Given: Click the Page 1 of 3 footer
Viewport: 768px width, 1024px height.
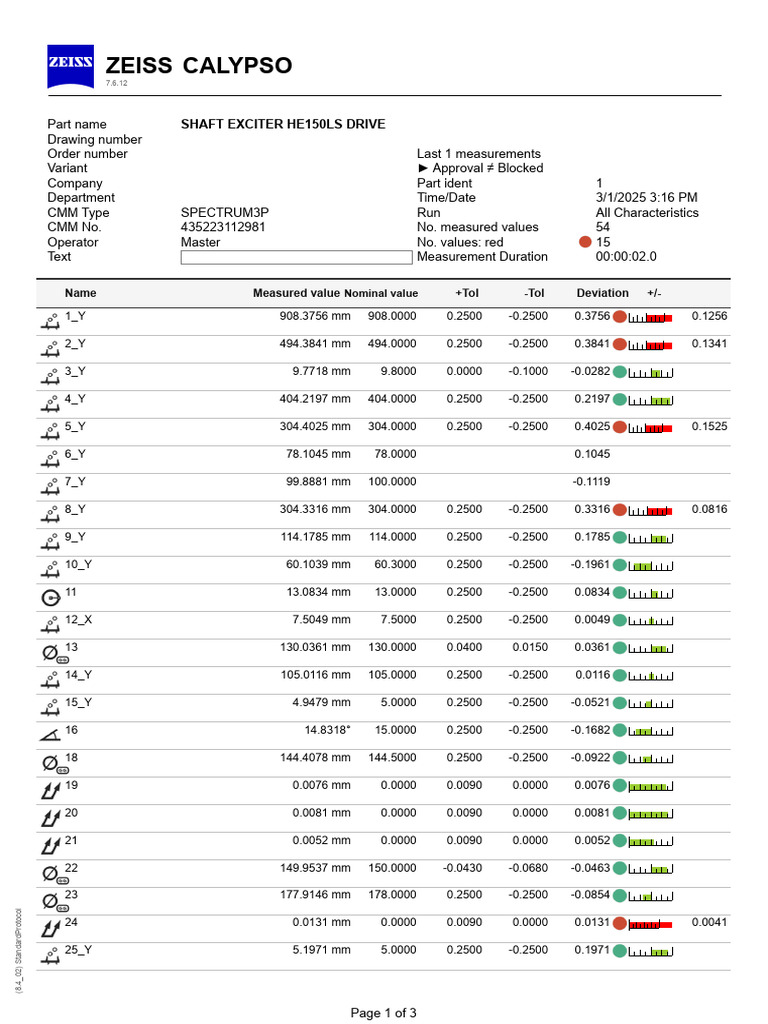Looking at the screenshot, I should click(x=383, y=1013).
